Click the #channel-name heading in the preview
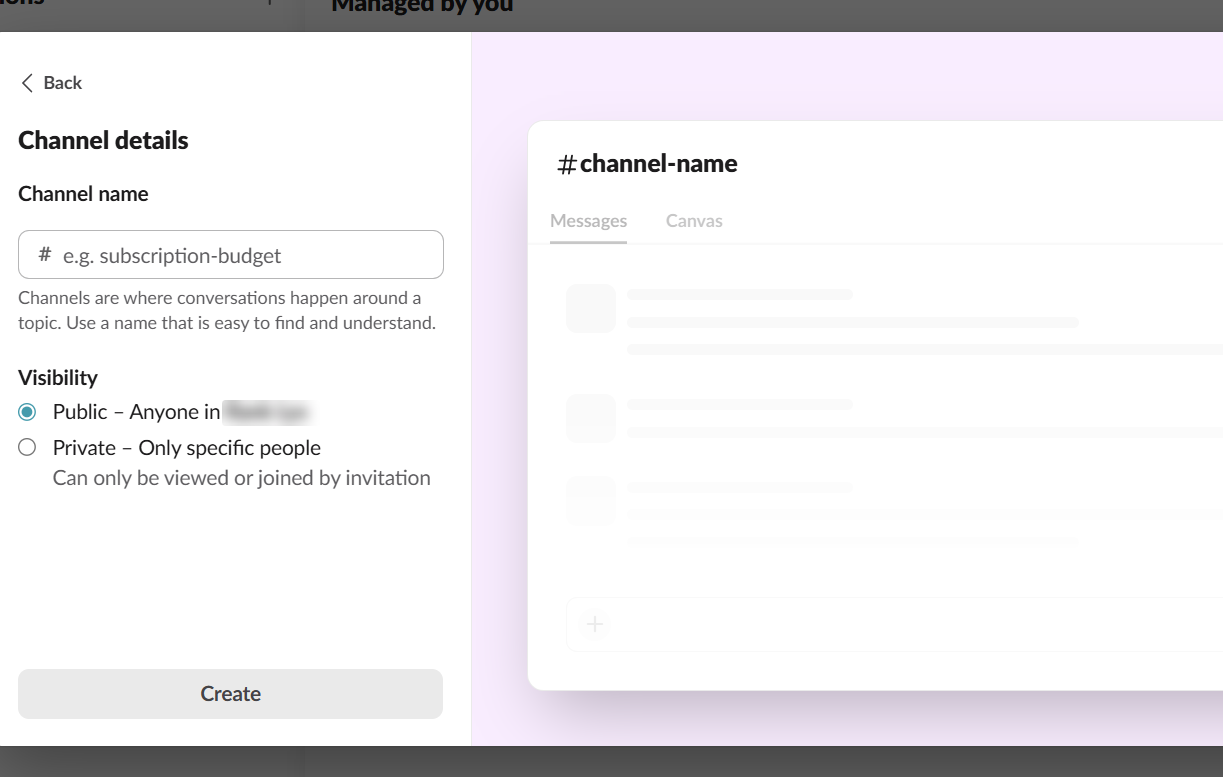1223x777 pixels. point(648,163)
